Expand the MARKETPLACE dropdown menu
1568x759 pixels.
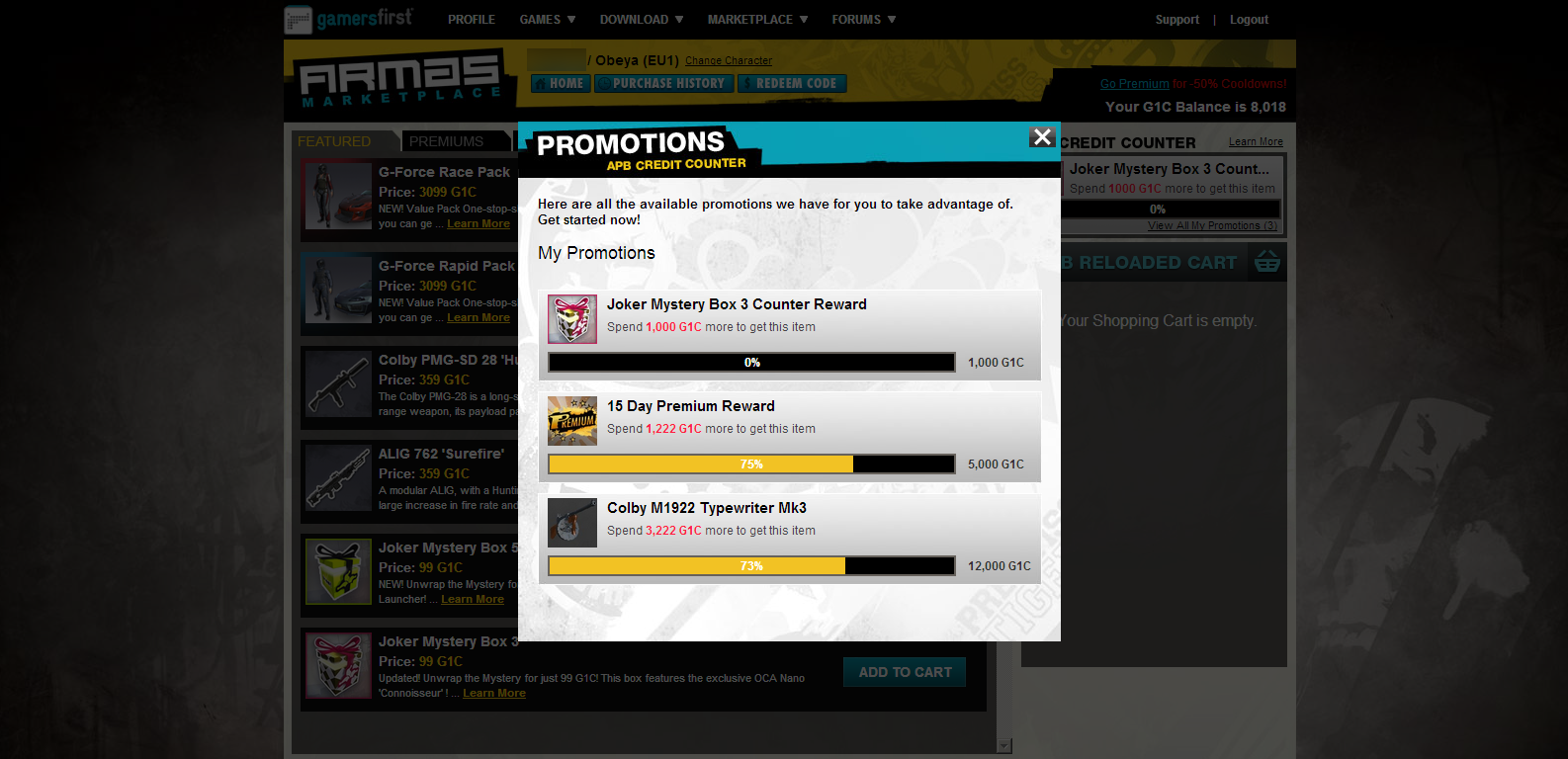click(x=757, y=20)
